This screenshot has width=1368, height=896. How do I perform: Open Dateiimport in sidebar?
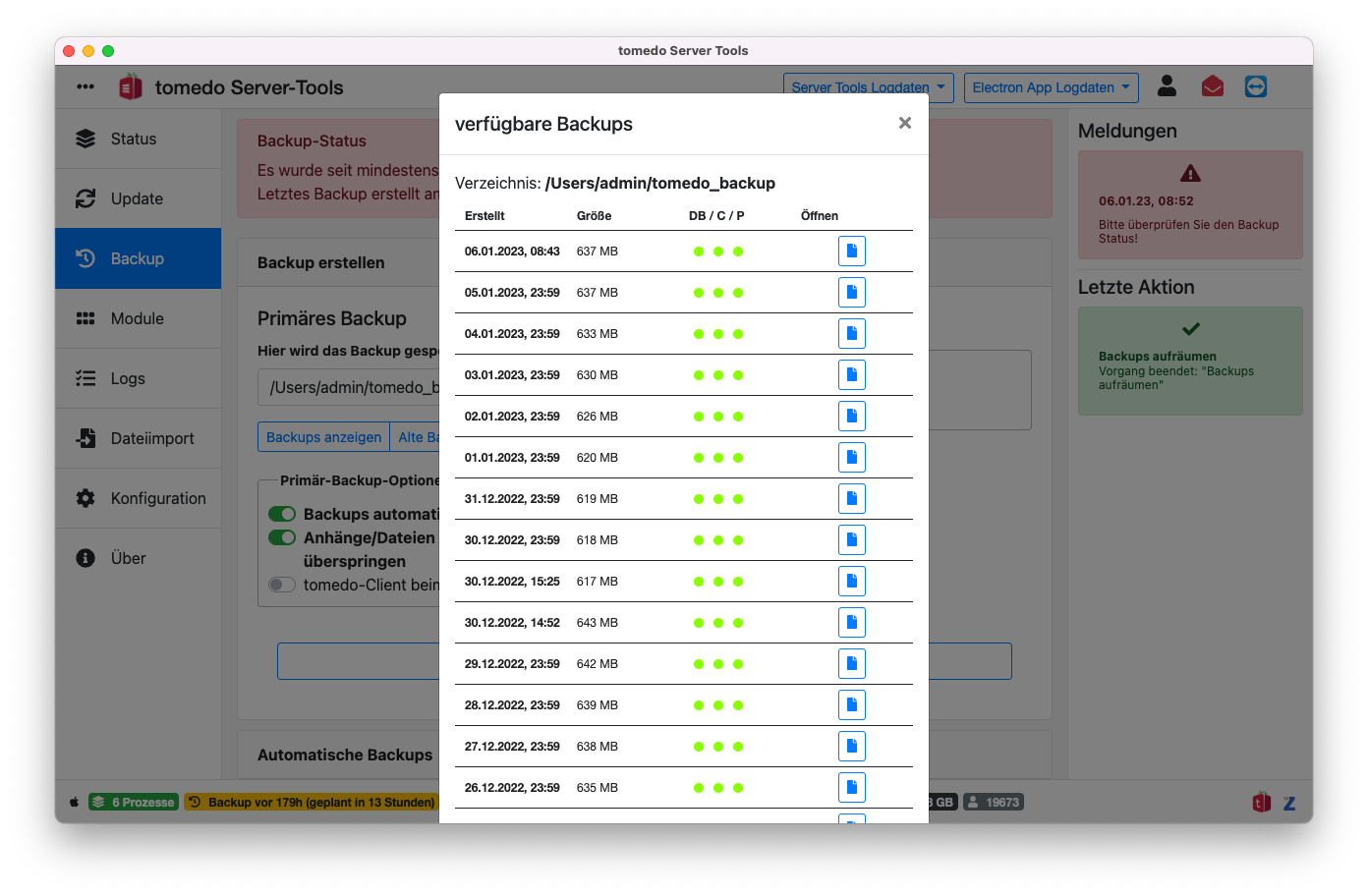[138, 438]
